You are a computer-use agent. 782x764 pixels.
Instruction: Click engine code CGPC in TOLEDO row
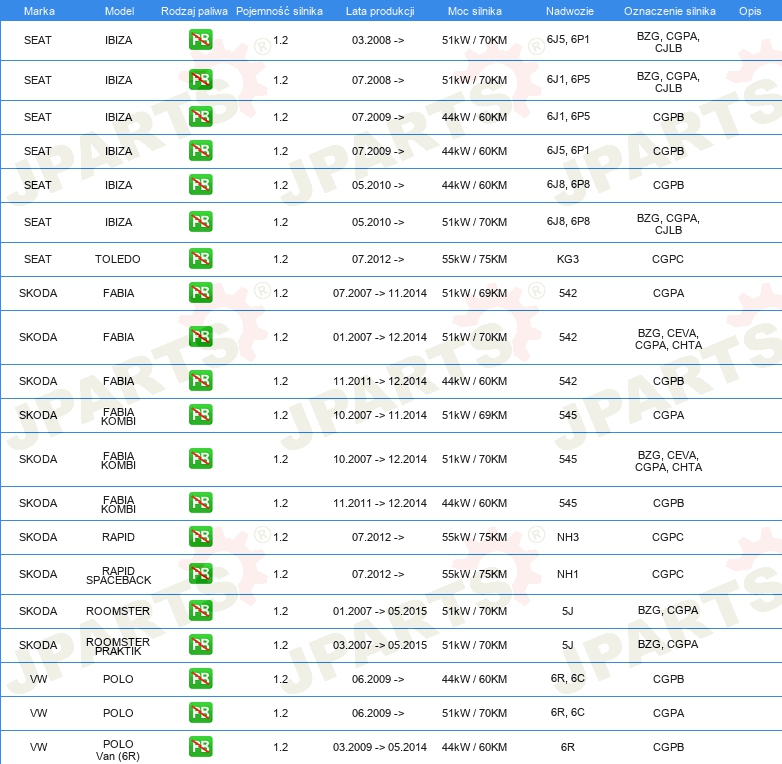667,259
